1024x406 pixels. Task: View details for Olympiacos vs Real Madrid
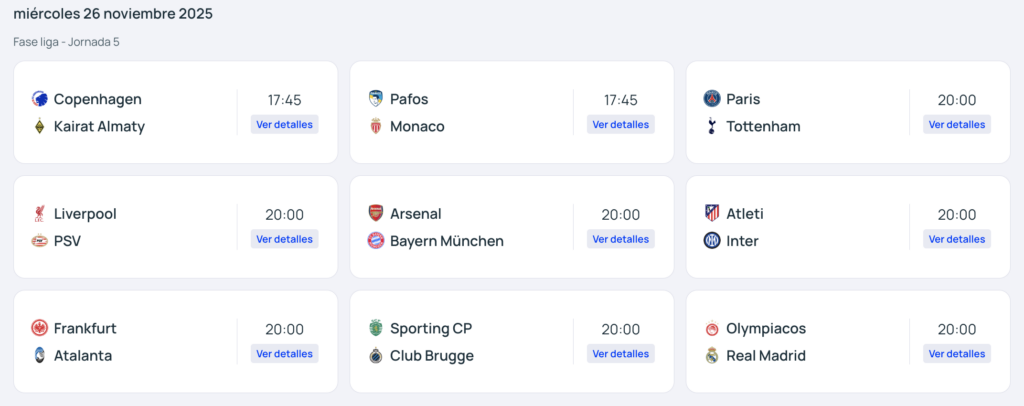point(956,353)
